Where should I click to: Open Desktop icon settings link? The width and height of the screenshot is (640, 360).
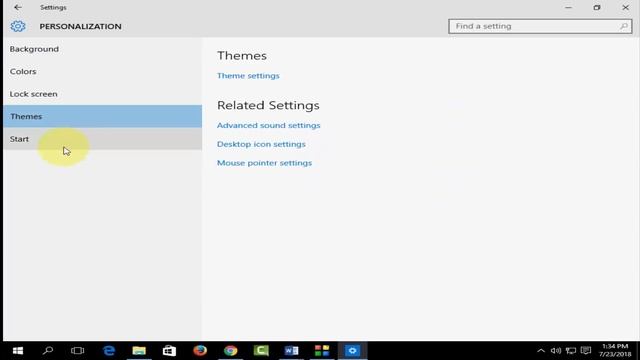(261, 144)
